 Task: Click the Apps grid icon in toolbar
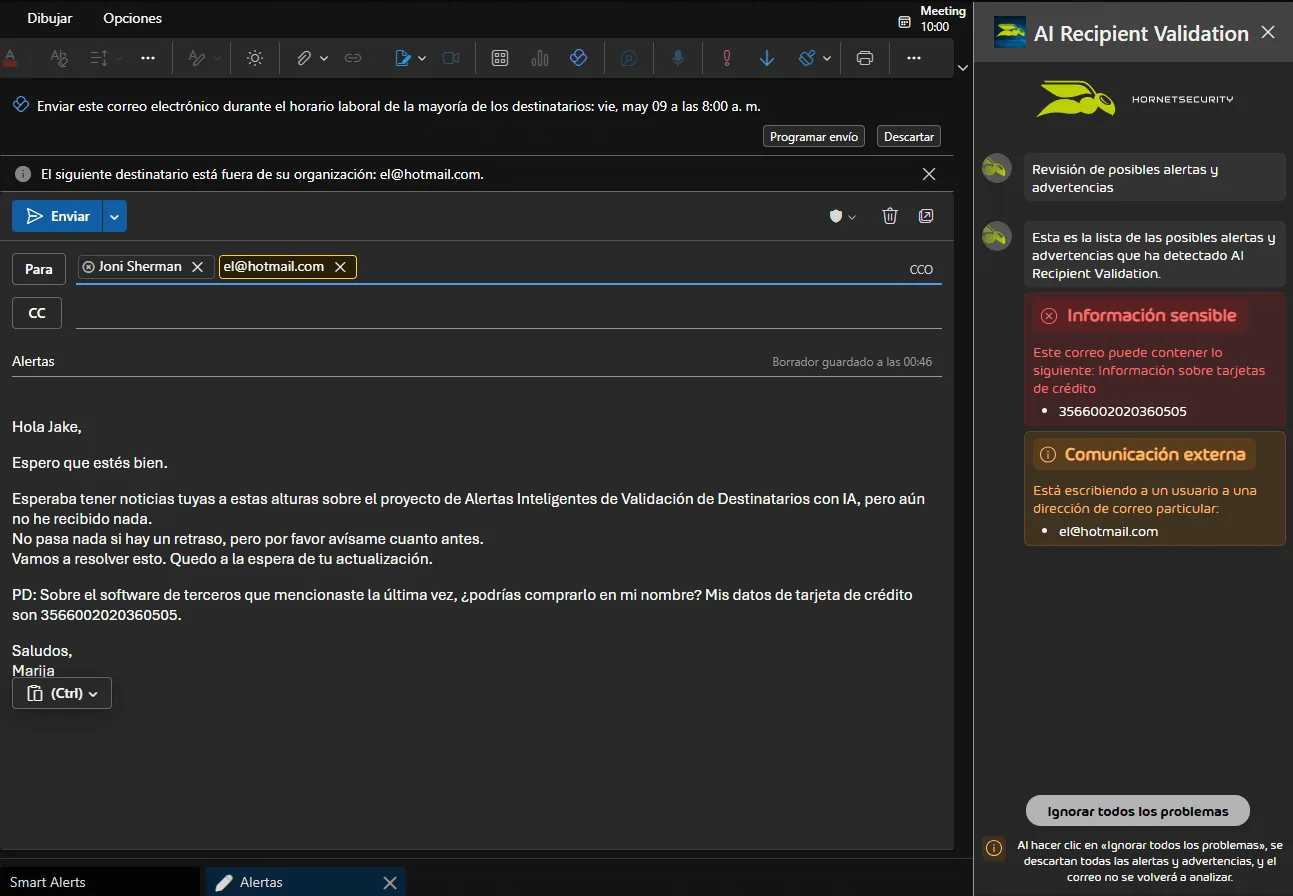[500, 58]
